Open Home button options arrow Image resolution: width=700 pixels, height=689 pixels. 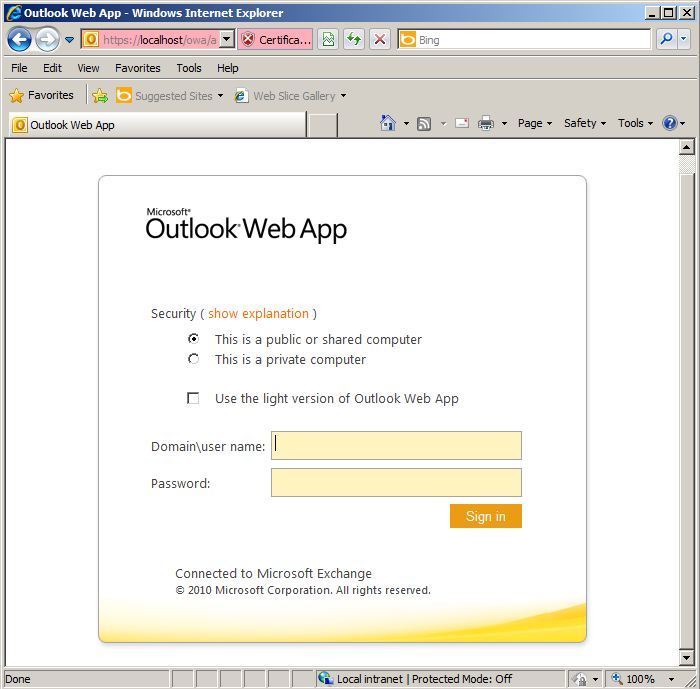pyautogui.click(x=406, y=123)
